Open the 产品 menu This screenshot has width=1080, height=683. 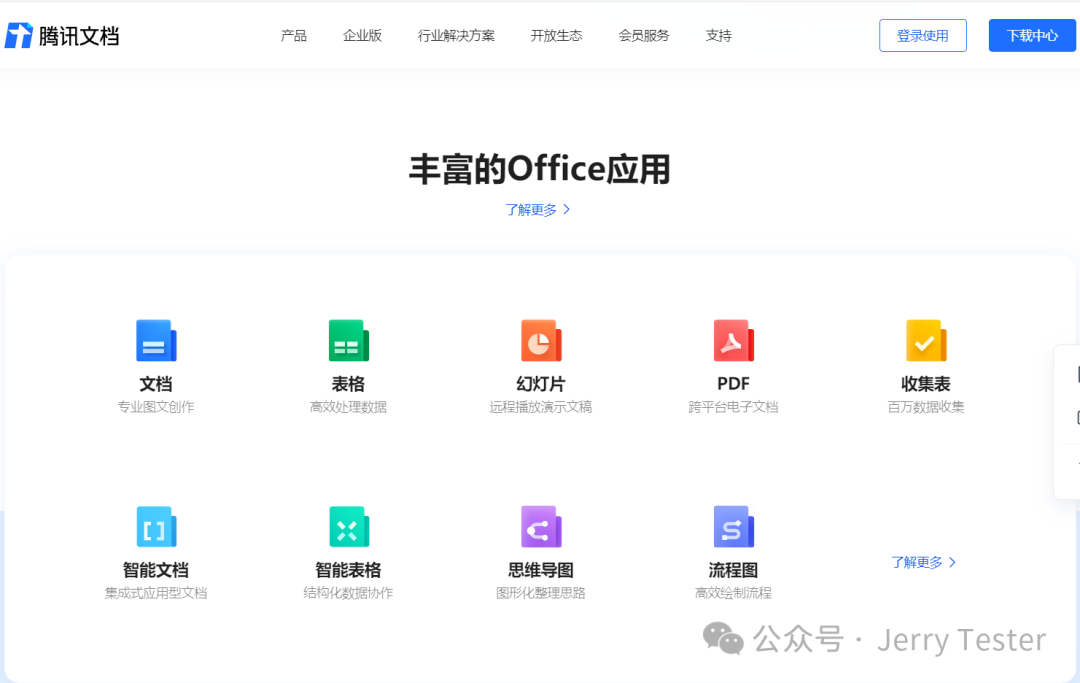293,36
